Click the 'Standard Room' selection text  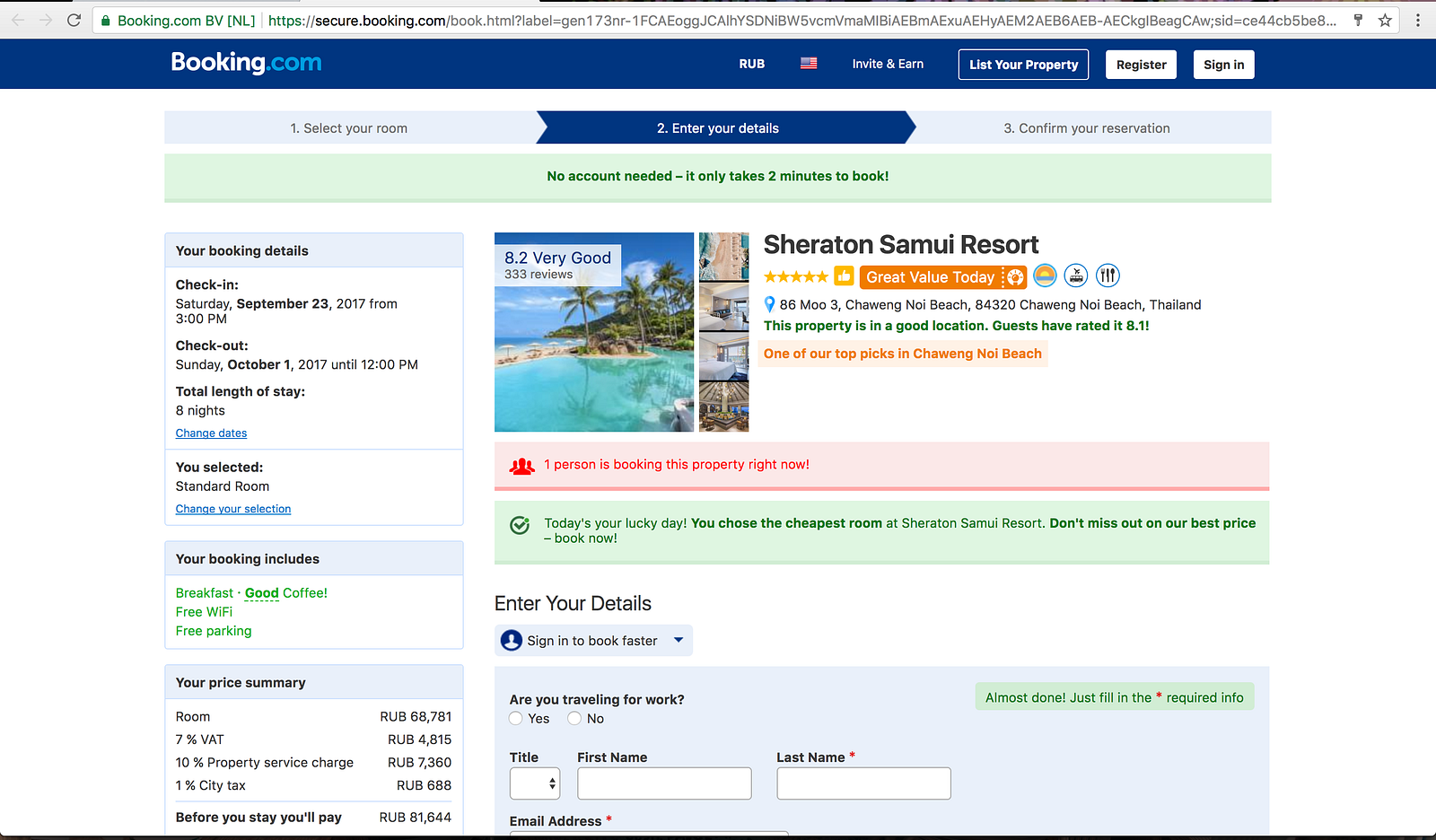click(223, 486)
